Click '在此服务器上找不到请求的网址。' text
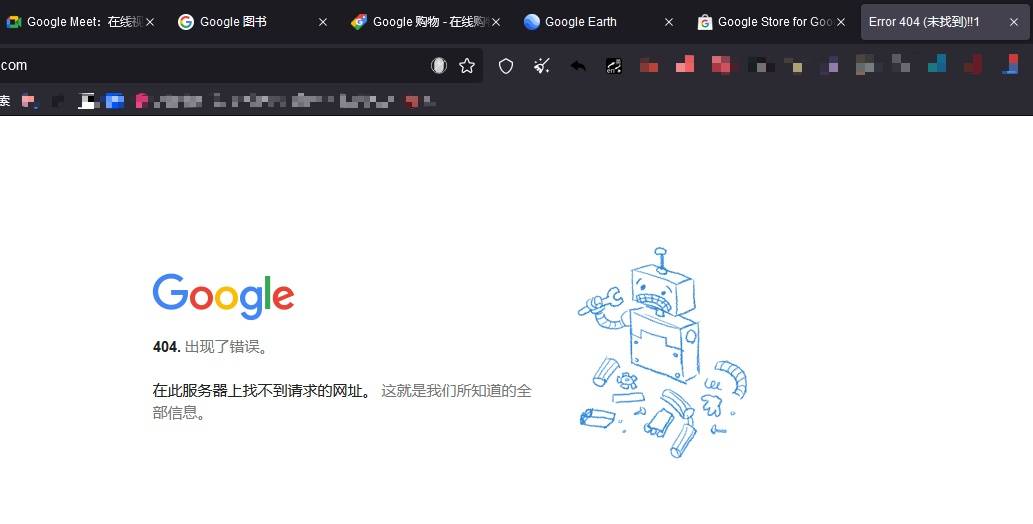This screenshot has height=524, width=1033. (262, 391)
